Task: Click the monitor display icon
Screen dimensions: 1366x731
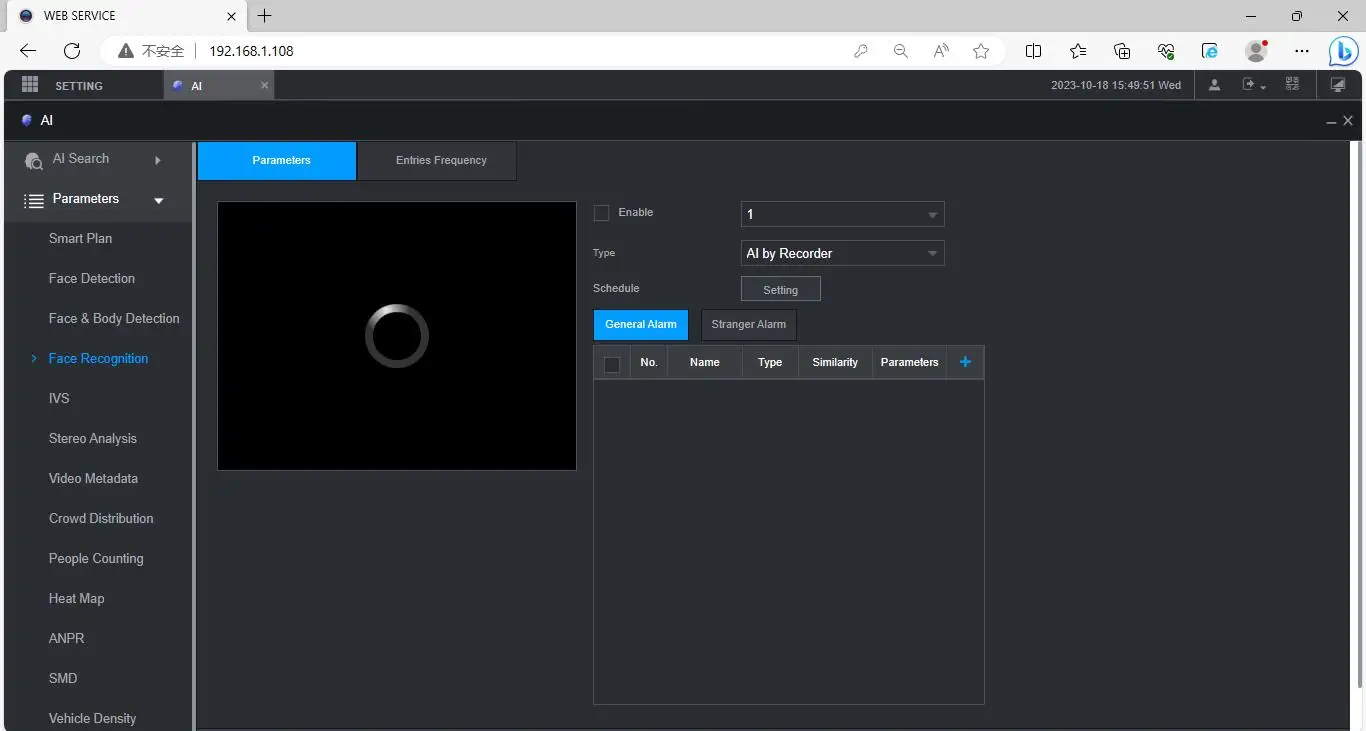Action: [x=1338, y=85]
